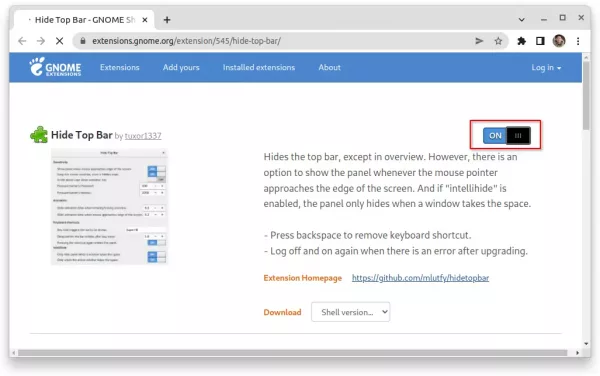
Task: Open the Extensions nav item
Action: click(119, 67)
